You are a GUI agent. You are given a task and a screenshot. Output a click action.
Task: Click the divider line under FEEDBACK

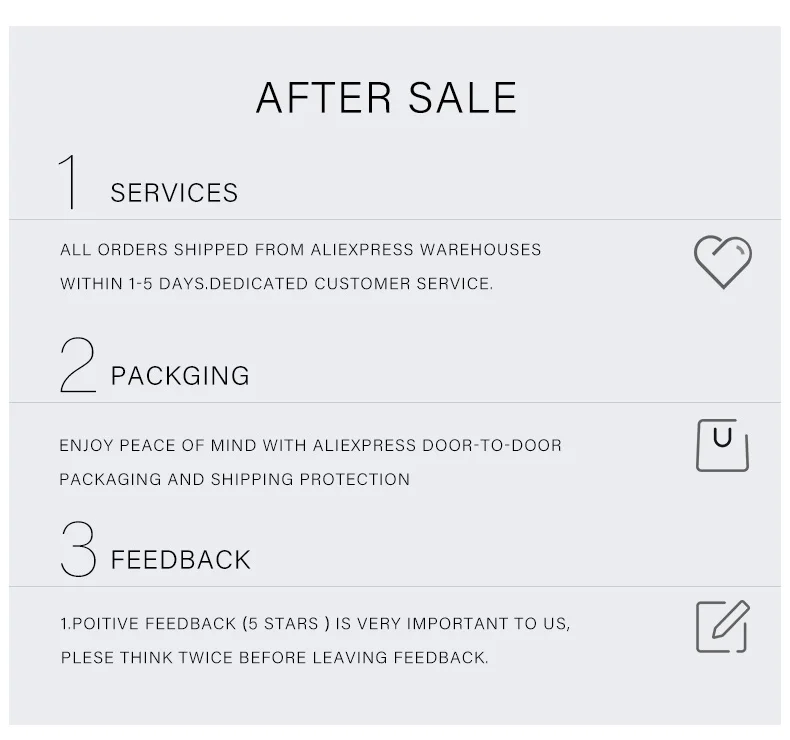[x=395, y=586]
